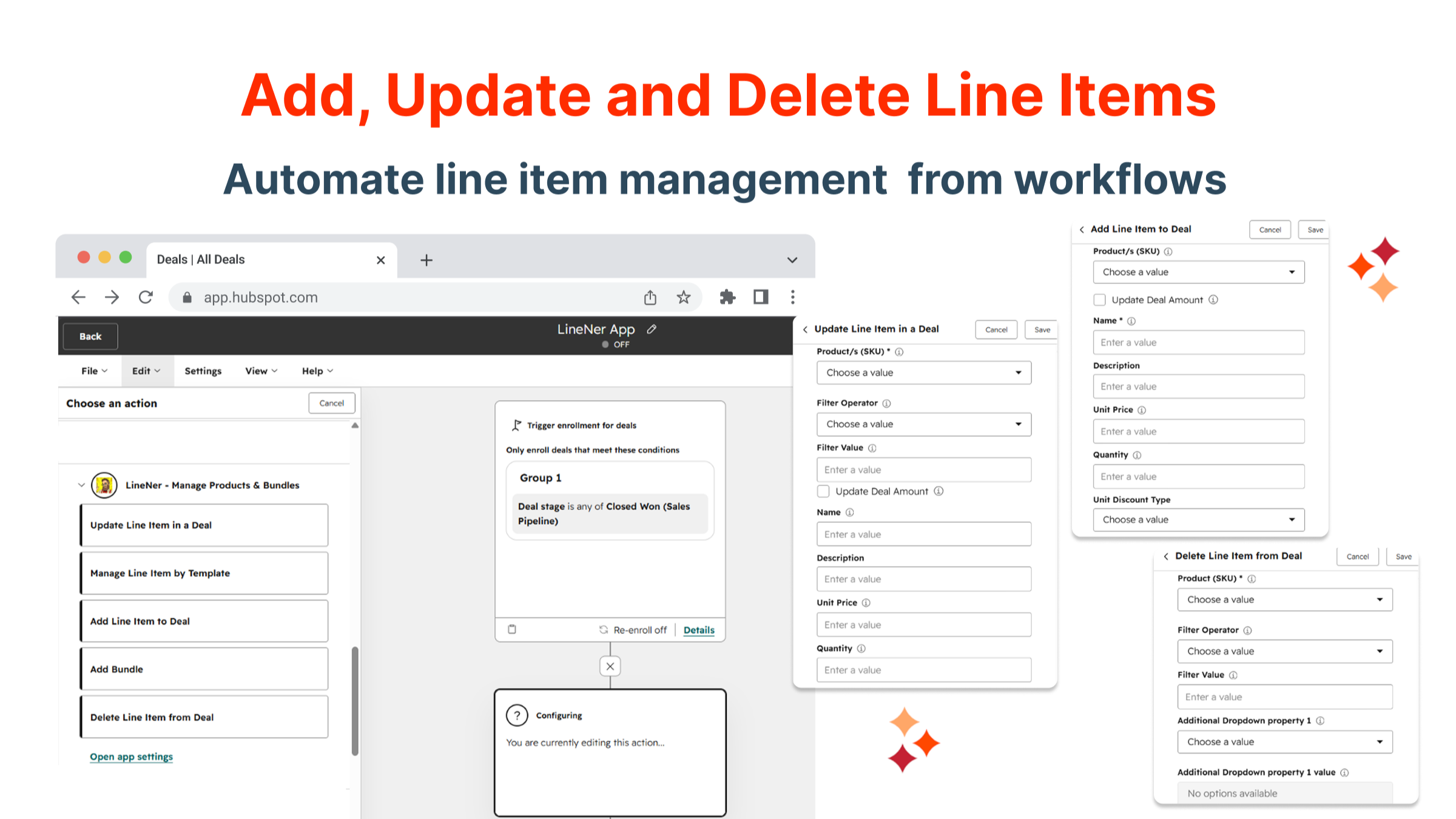This screenshot has height=819, width=1456.
Task: Select Update Line Item in a Deal action
Action: coord(204,525)
